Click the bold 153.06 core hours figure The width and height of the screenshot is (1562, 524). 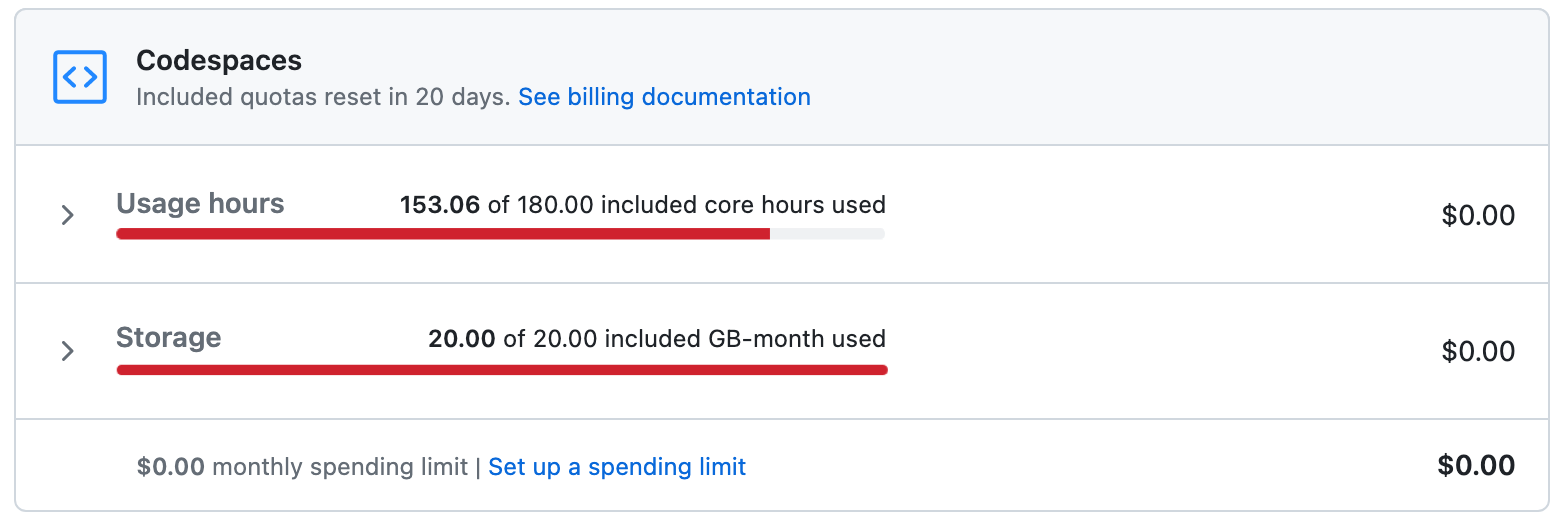coord(439,205)
